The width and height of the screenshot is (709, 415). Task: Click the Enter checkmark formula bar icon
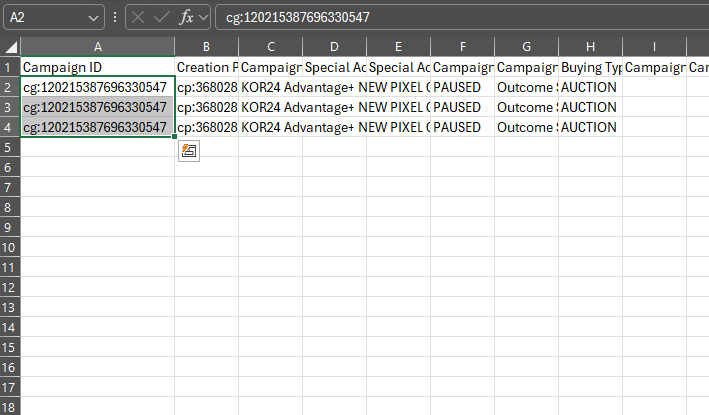[162, 17]
